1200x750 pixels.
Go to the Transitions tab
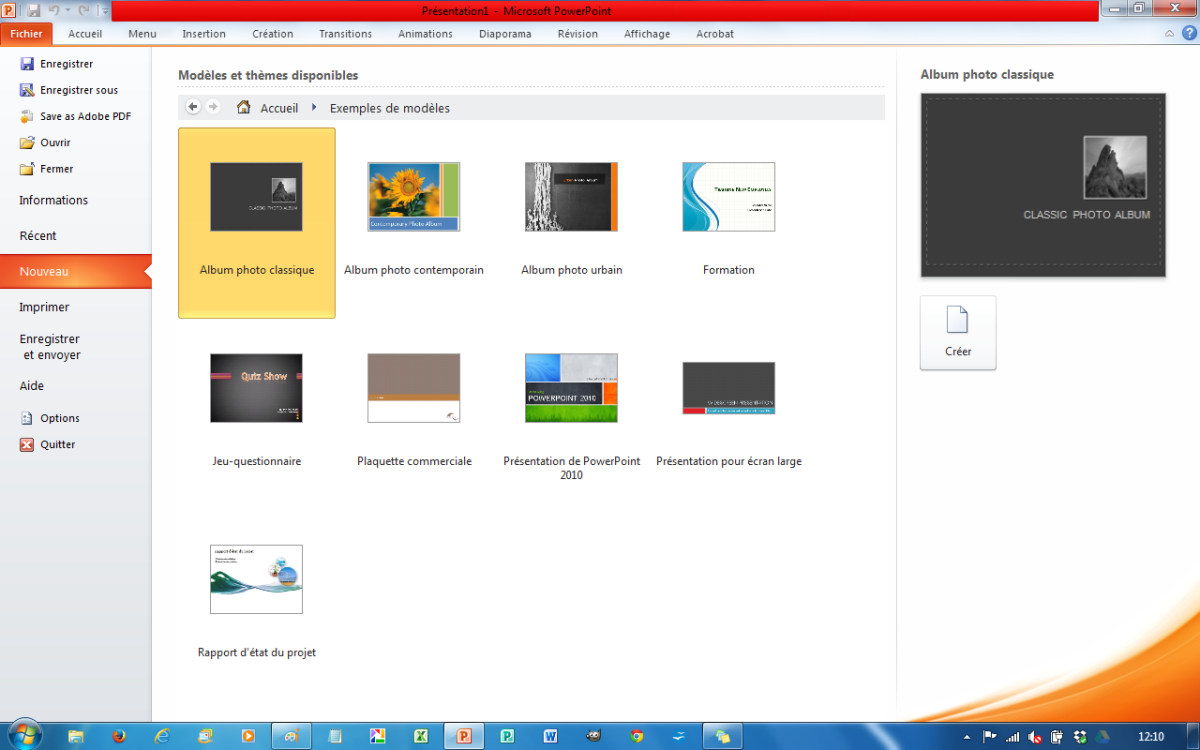tap(345, 33)
